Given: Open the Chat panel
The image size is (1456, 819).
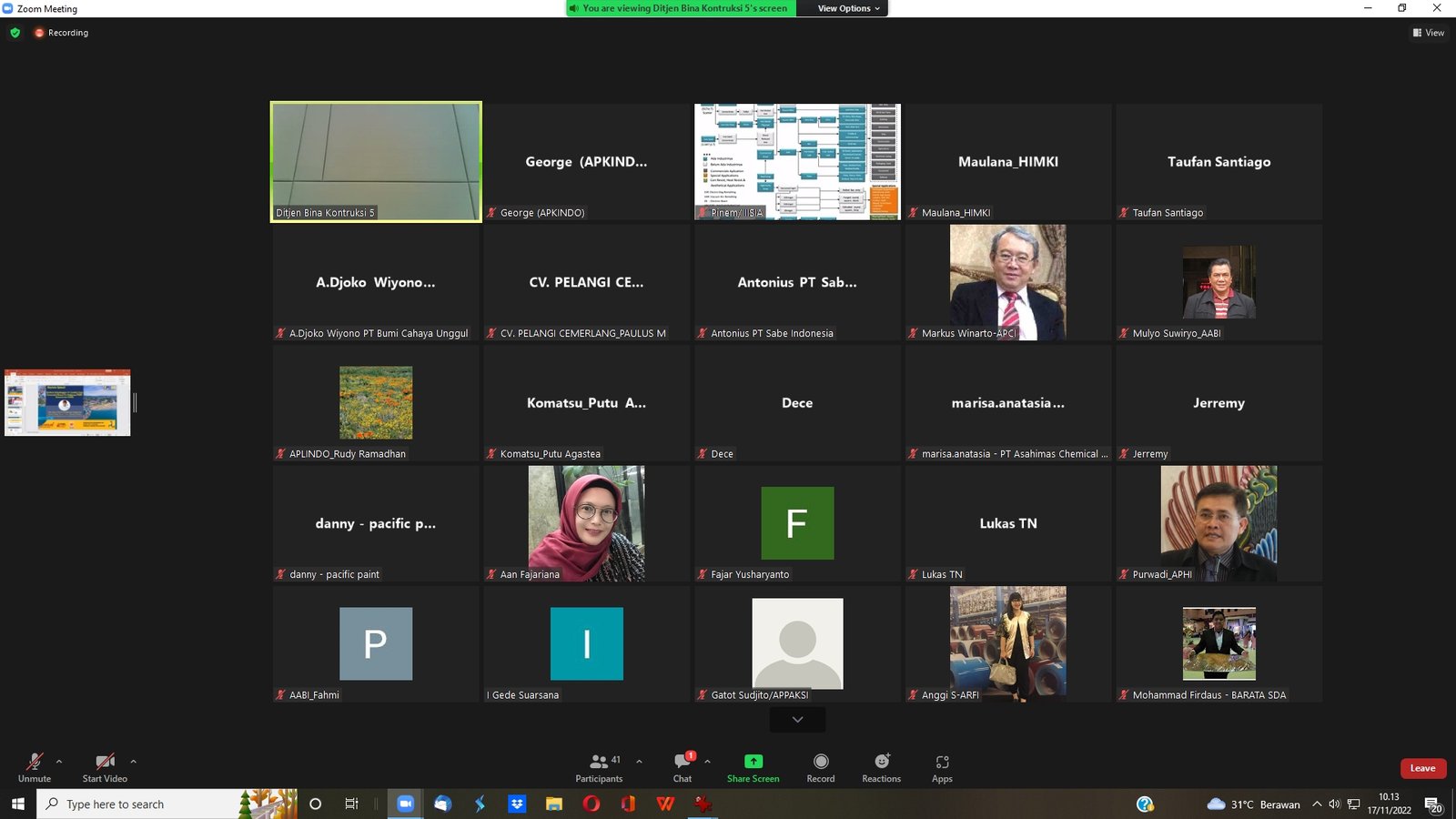Looking at the screenshot, I should pyautogui.click(x=682, y=768).
